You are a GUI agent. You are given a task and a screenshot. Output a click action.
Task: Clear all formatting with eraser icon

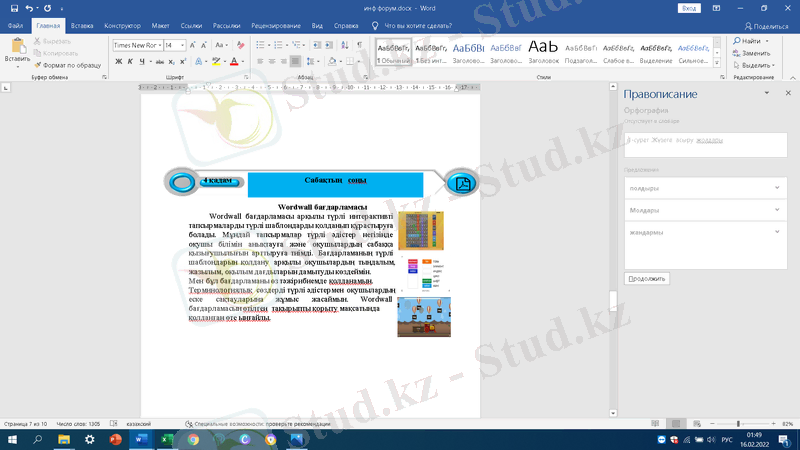point(240,45)
